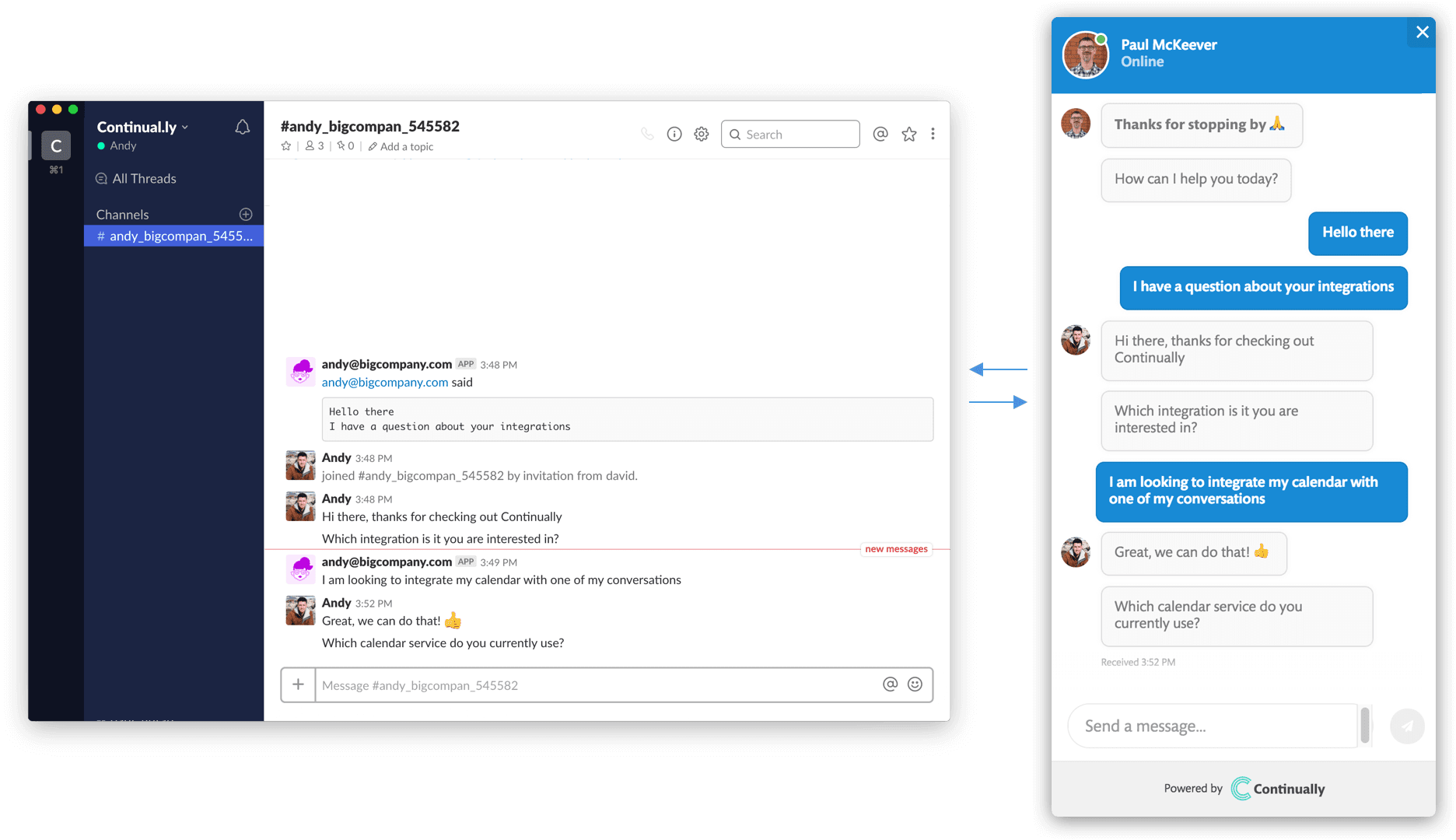
Task: Click 'Thanks for stopping by' bubble
Action: (x=1202, y=124)
